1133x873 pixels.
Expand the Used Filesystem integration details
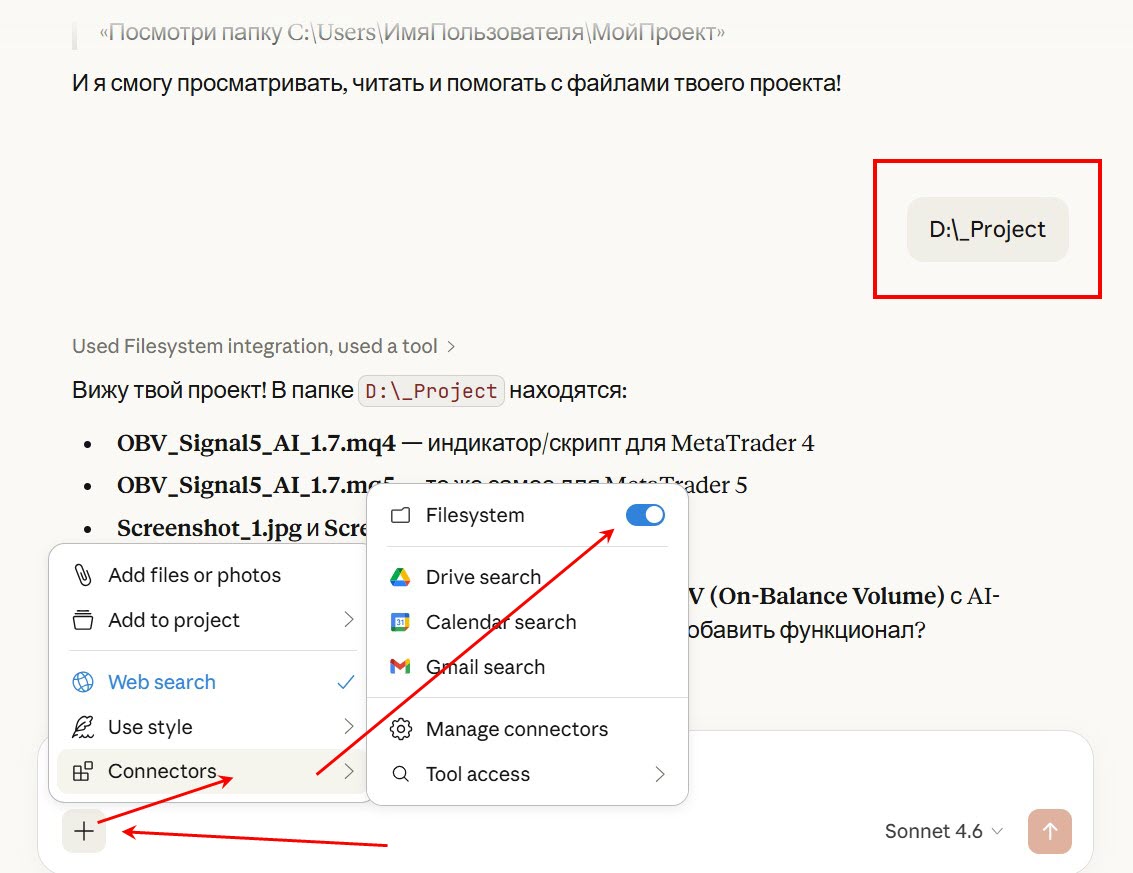click(264, 346)
